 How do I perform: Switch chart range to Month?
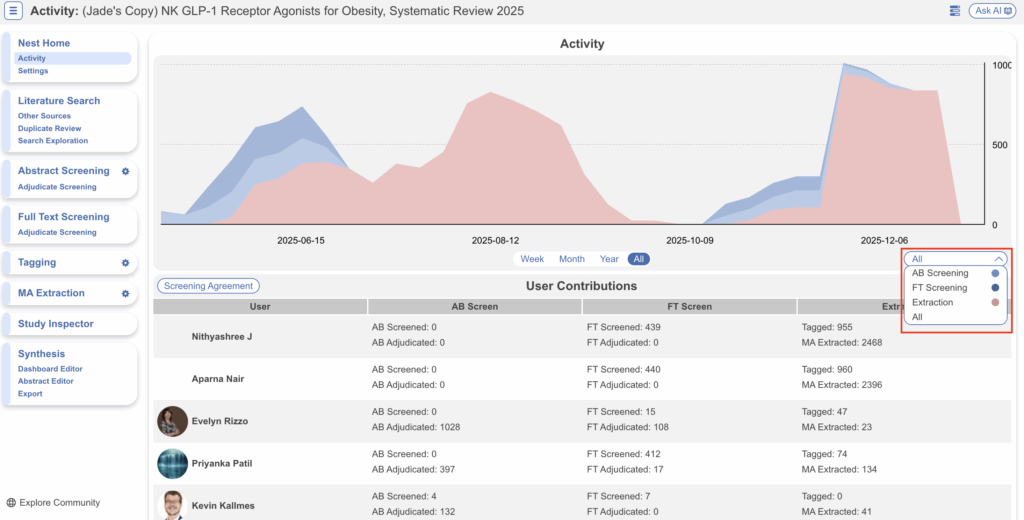[572, 259]
